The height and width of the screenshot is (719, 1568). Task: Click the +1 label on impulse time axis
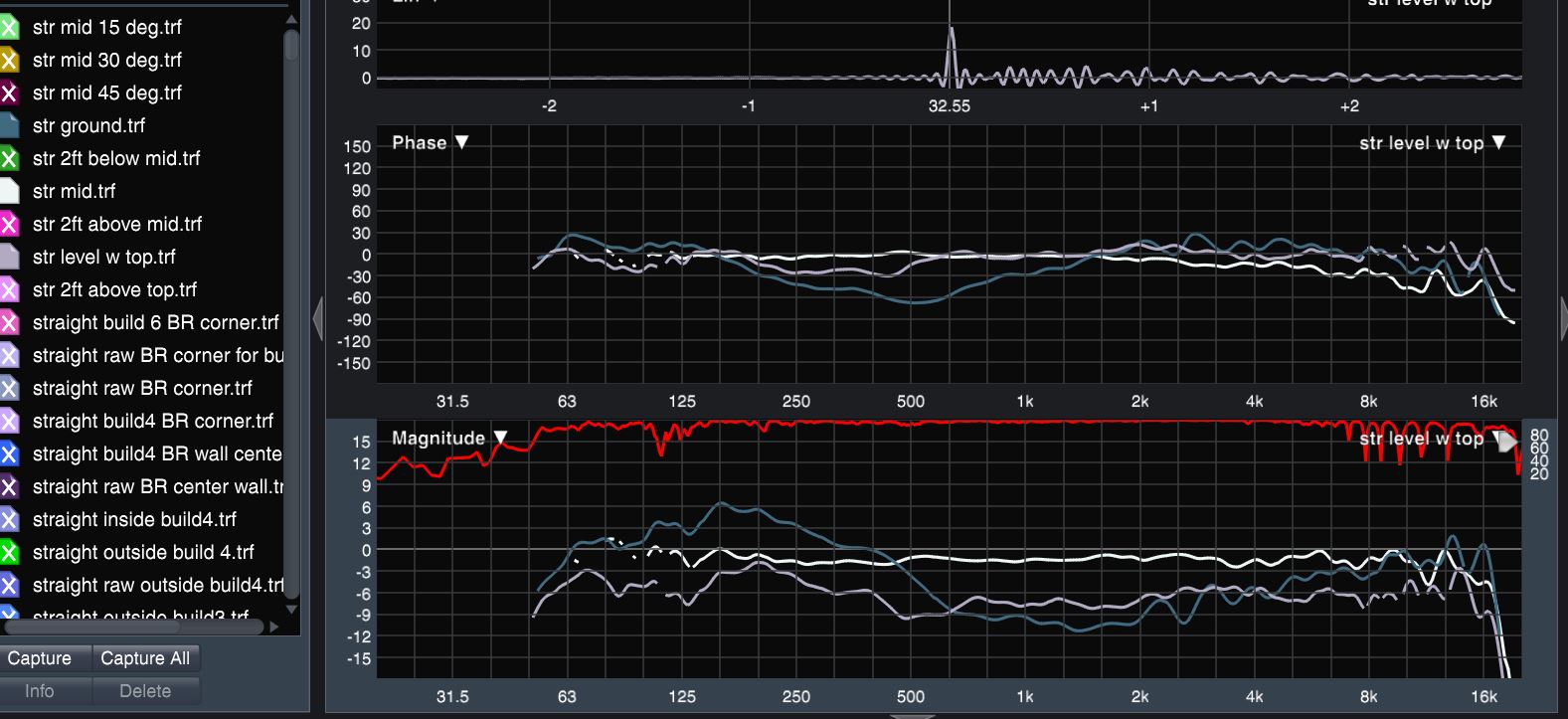pos(1149,106)
